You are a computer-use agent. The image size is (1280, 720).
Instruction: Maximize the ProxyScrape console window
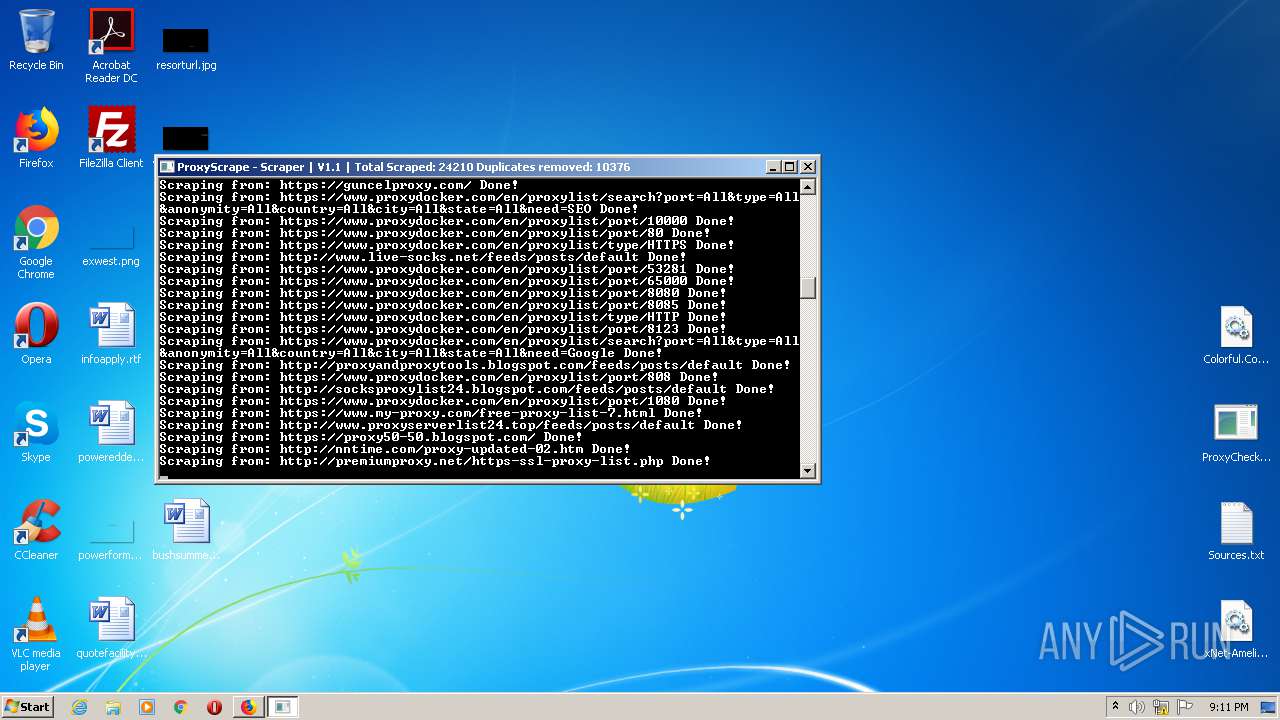[790, 167]
